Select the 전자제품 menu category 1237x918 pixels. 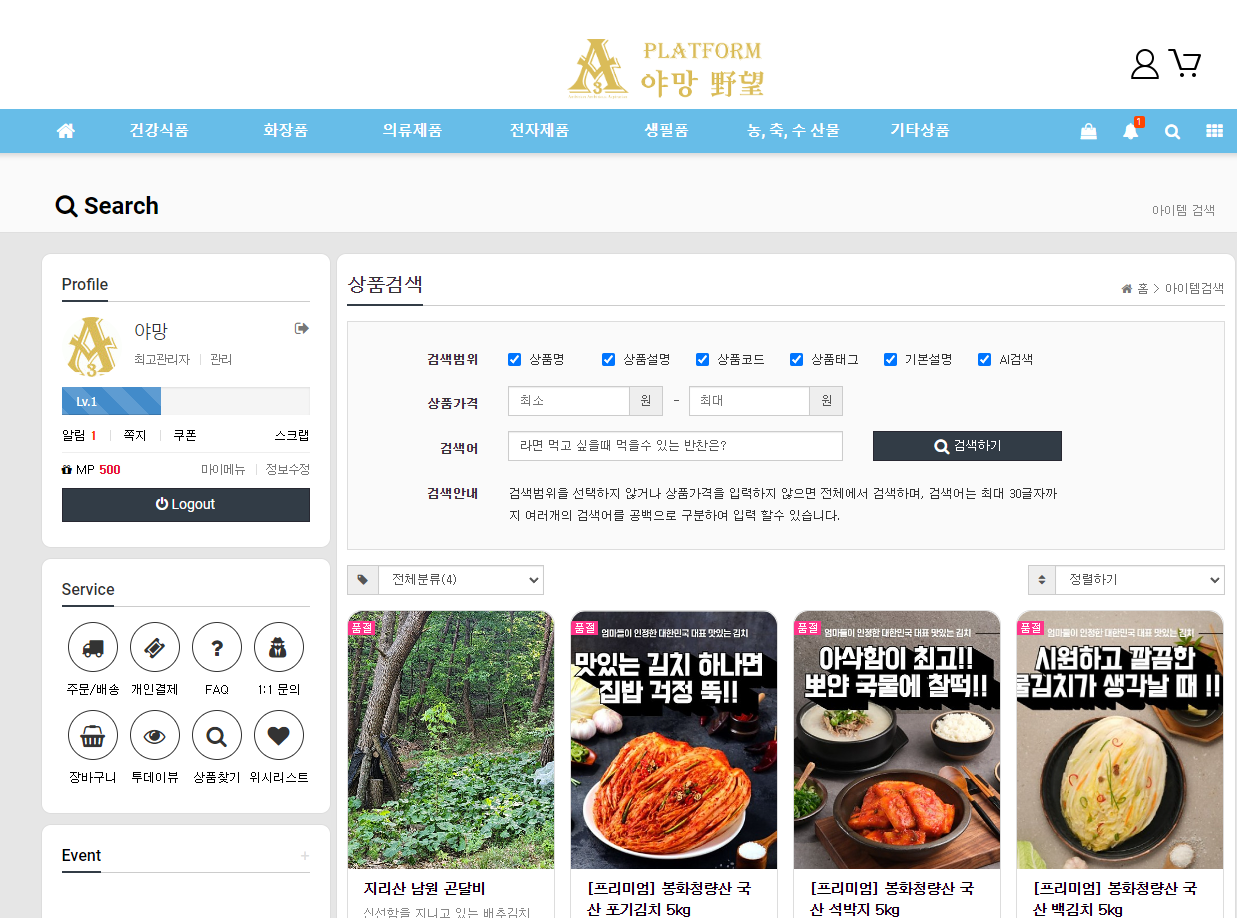(539, 131)
